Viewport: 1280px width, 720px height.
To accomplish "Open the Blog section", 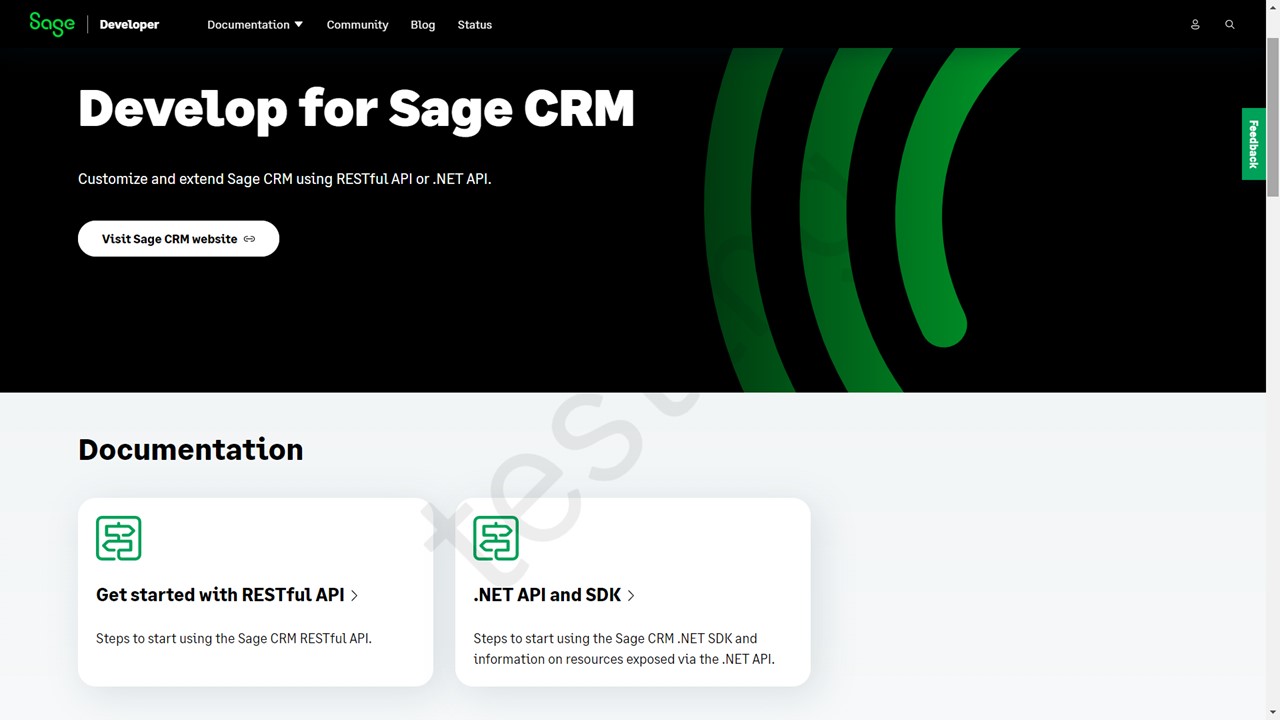I will click(422, 24).
